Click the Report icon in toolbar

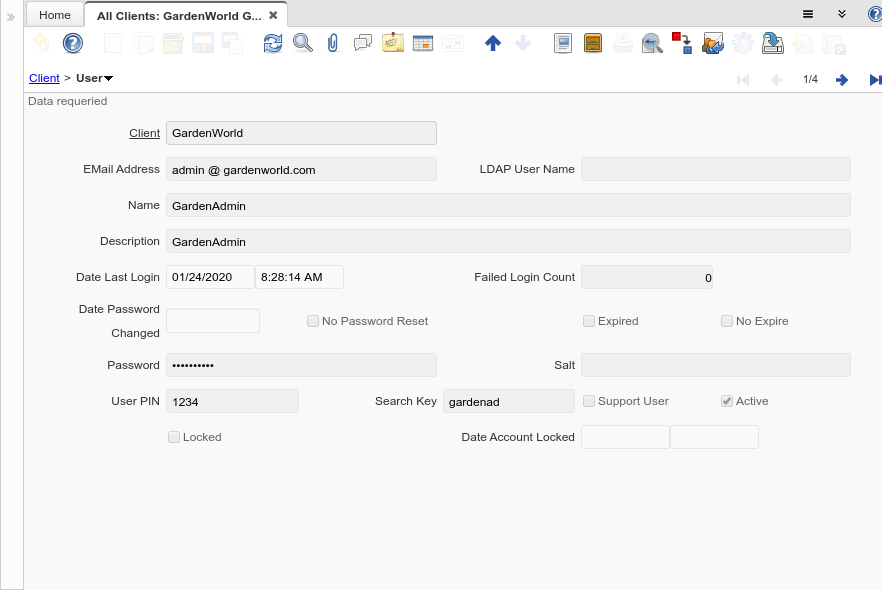(563, 43)
